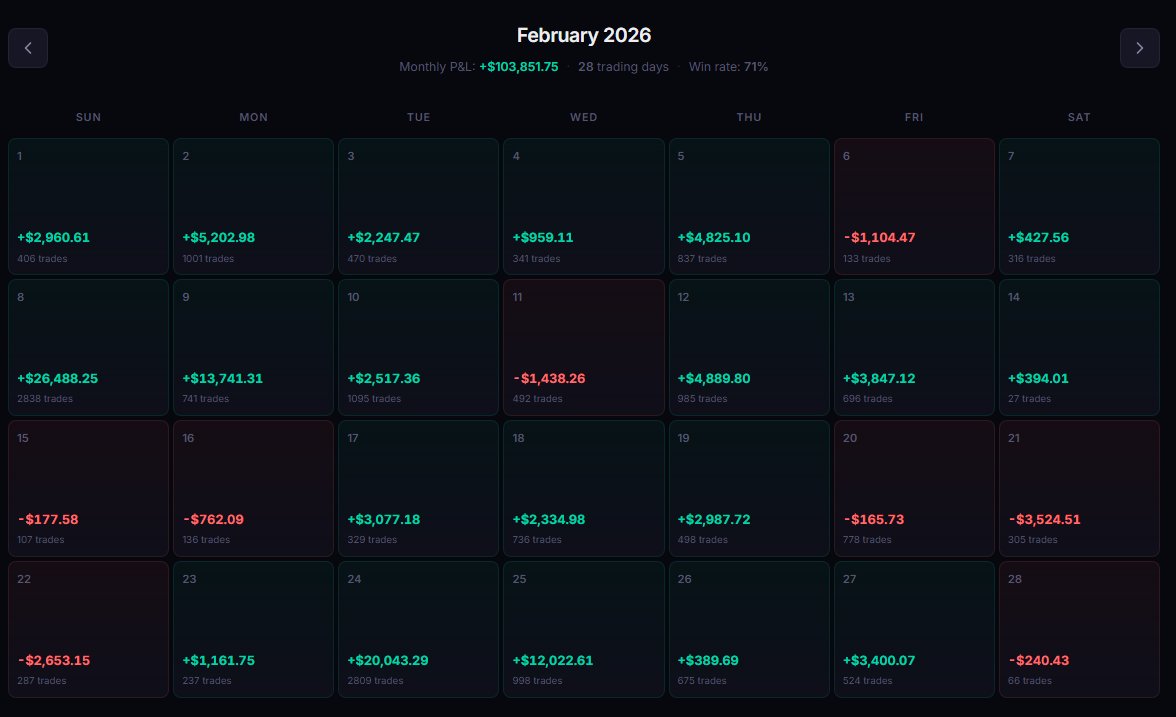The image size is (1176, 717).
Task: Select the -$762.09 loss on day 16
Action: (213, 520)
